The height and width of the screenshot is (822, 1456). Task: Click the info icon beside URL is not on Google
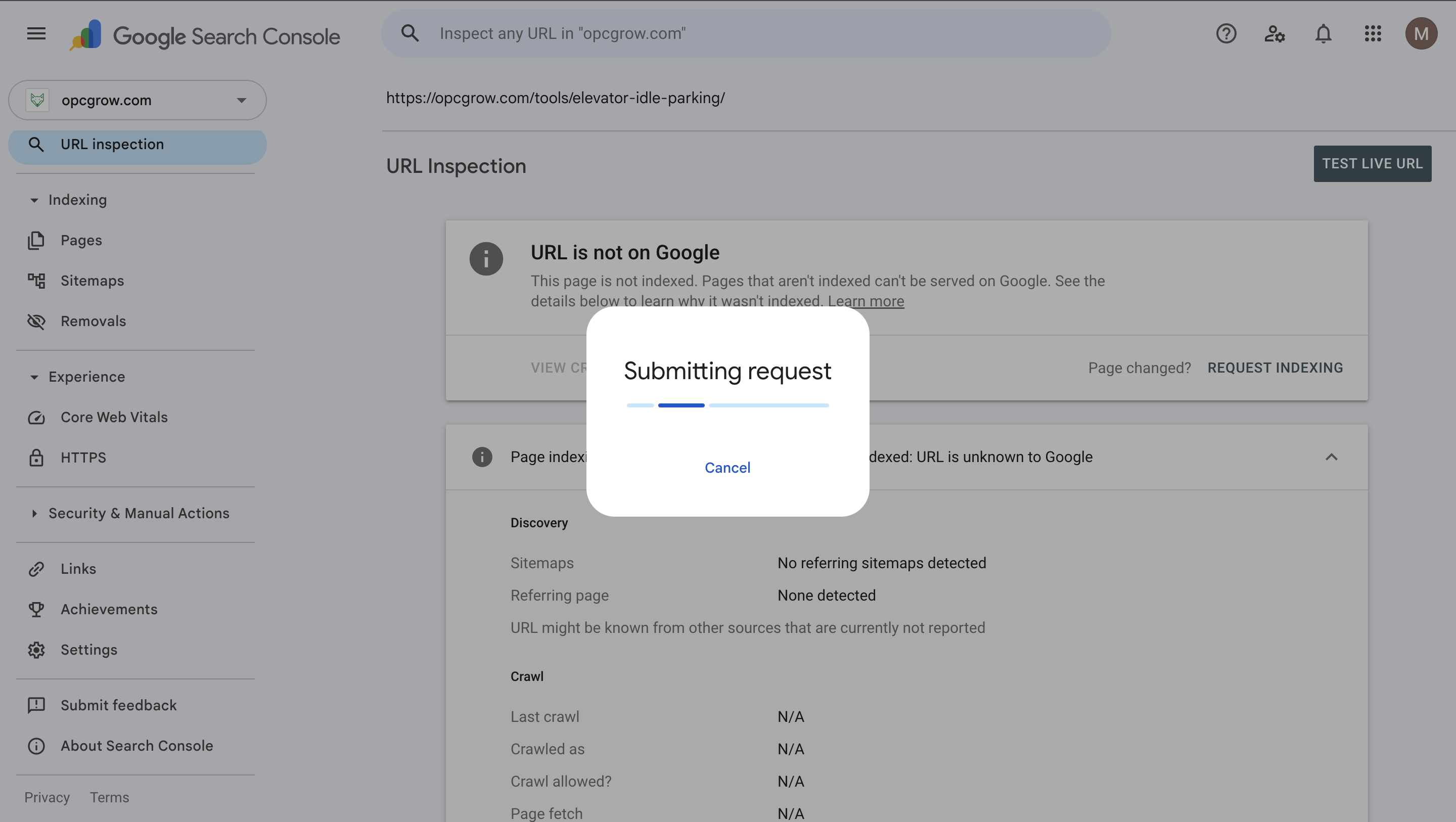(x=486, y=259)
